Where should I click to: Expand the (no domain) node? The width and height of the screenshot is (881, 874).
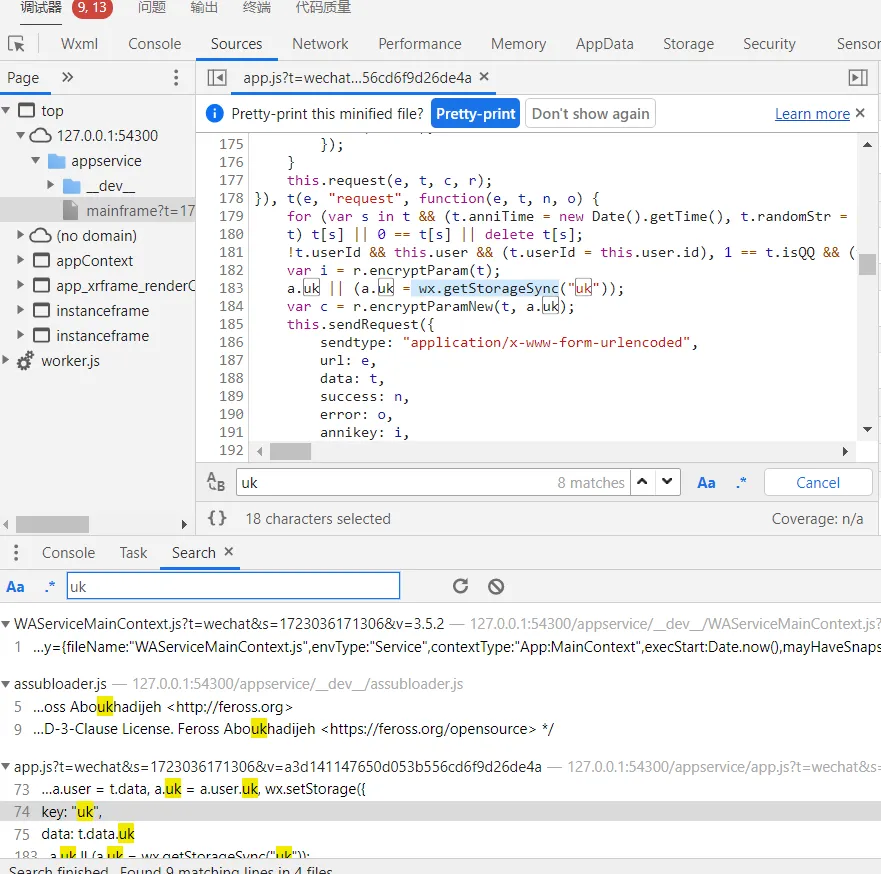tap(21, 235)
